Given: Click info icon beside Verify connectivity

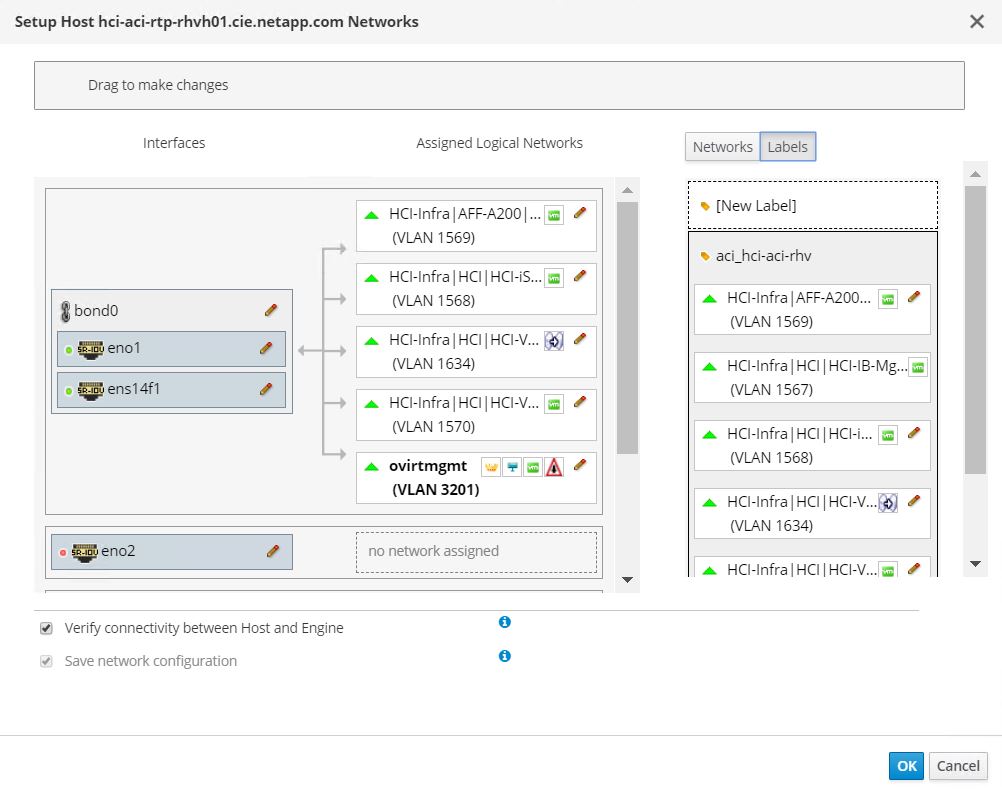Looking at the screenshot, I should click(505, 622).
